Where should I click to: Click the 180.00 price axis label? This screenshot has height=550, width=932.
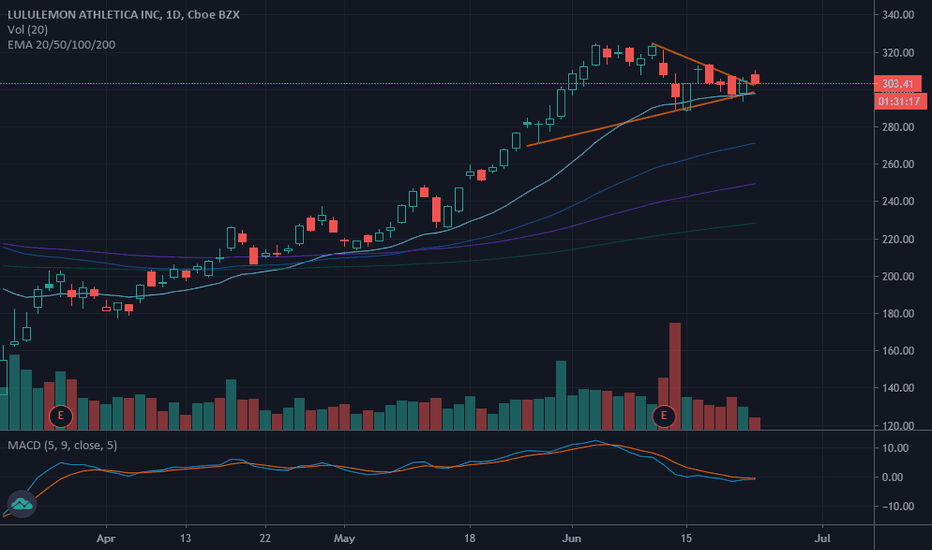pos(898,313)
